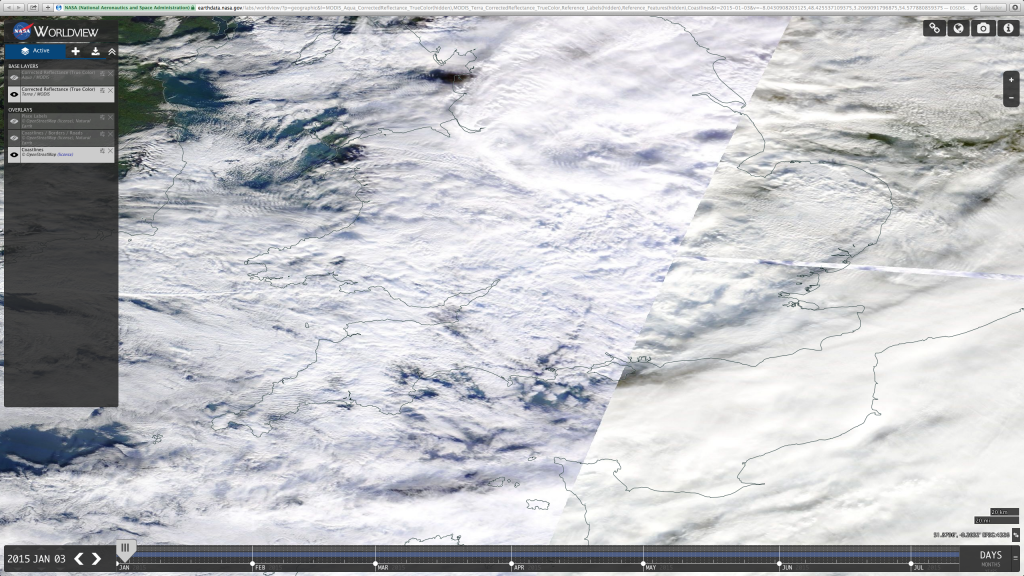The image size is (1024, 576).
Task: Add a new browser tab with plus
Action: [48, 8]
